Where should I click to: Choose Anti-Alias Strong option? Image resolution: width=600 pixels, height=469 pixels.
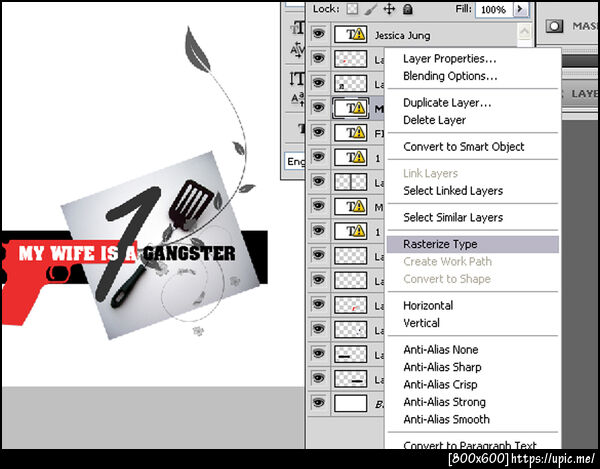coord(445,402)
